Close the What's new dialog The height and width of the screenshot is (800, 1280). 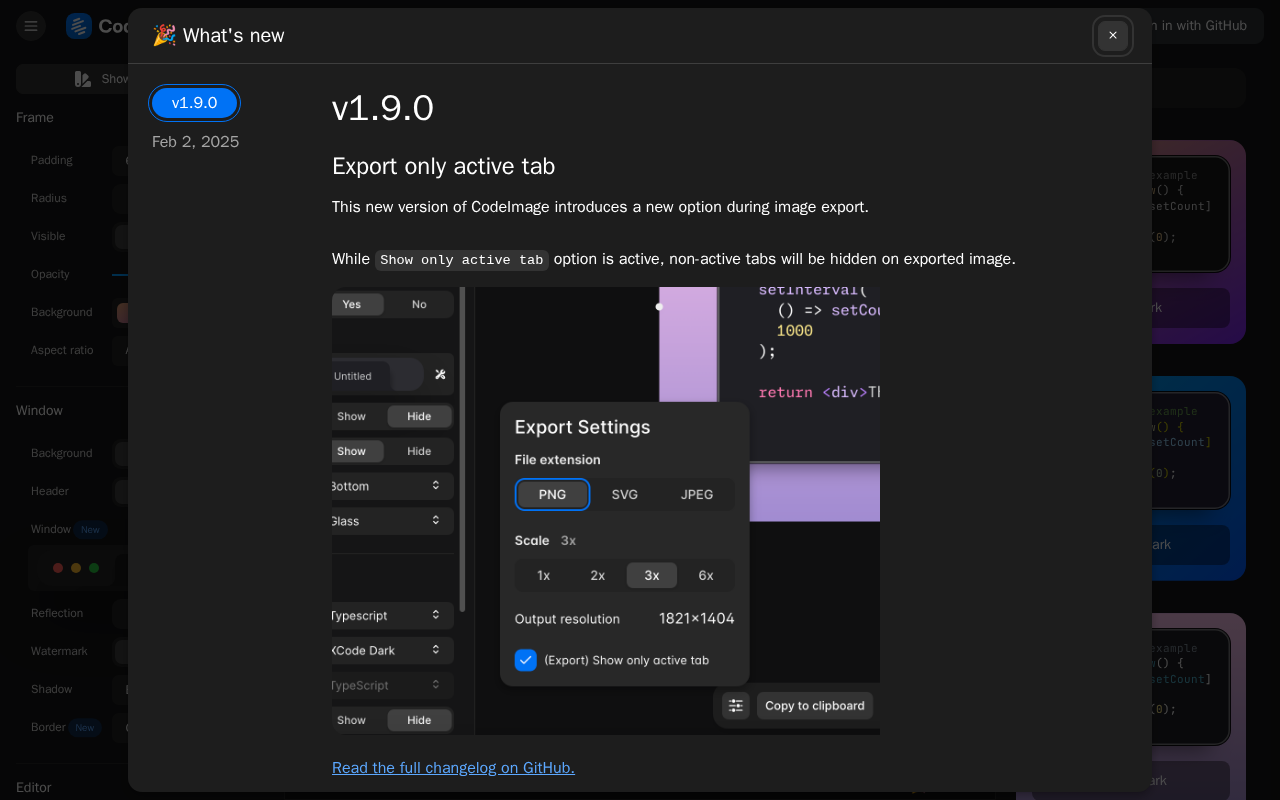1112,36
